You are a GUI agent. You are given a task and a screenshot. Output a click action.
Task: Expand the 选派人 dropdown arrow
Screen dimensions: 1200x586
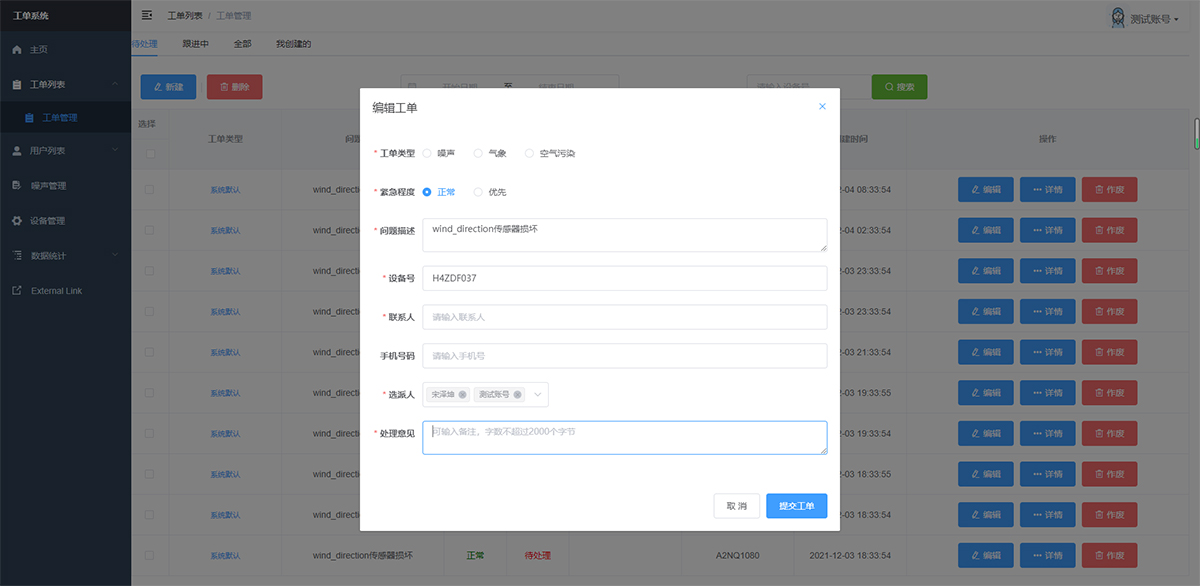click(x=538, y=395)
